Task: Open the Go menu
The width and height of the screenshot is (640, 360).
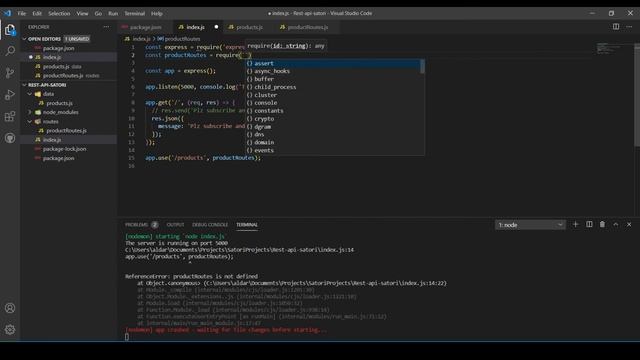Action: [98, 13]
